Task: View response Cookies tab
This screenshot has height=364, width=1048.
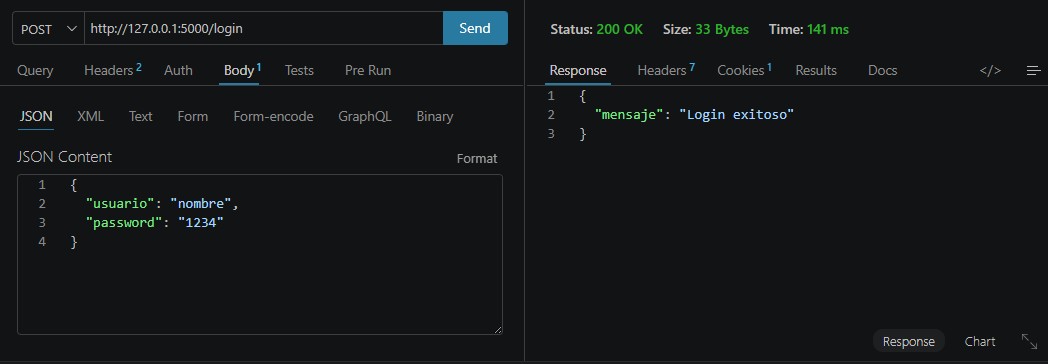Action: (744, 70)
